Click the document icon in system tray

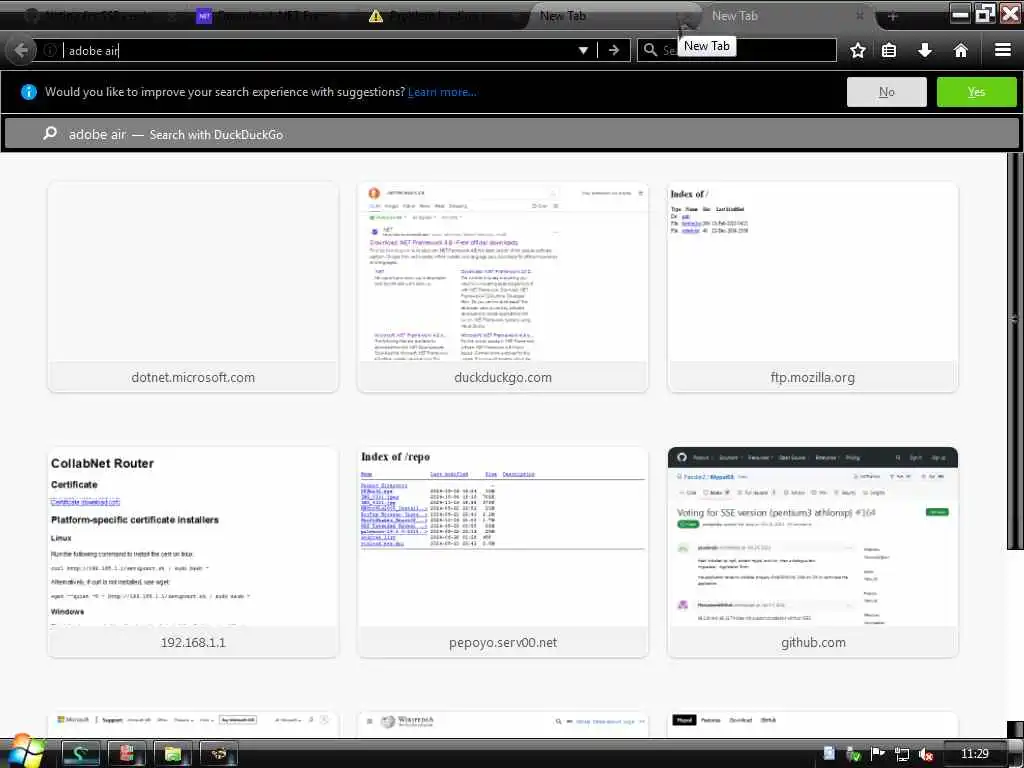(829, 754)
